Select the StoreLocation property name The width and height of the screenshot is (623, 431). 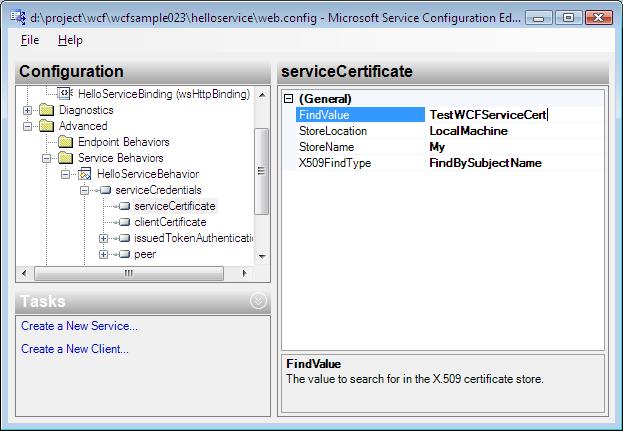coord(360,131)
